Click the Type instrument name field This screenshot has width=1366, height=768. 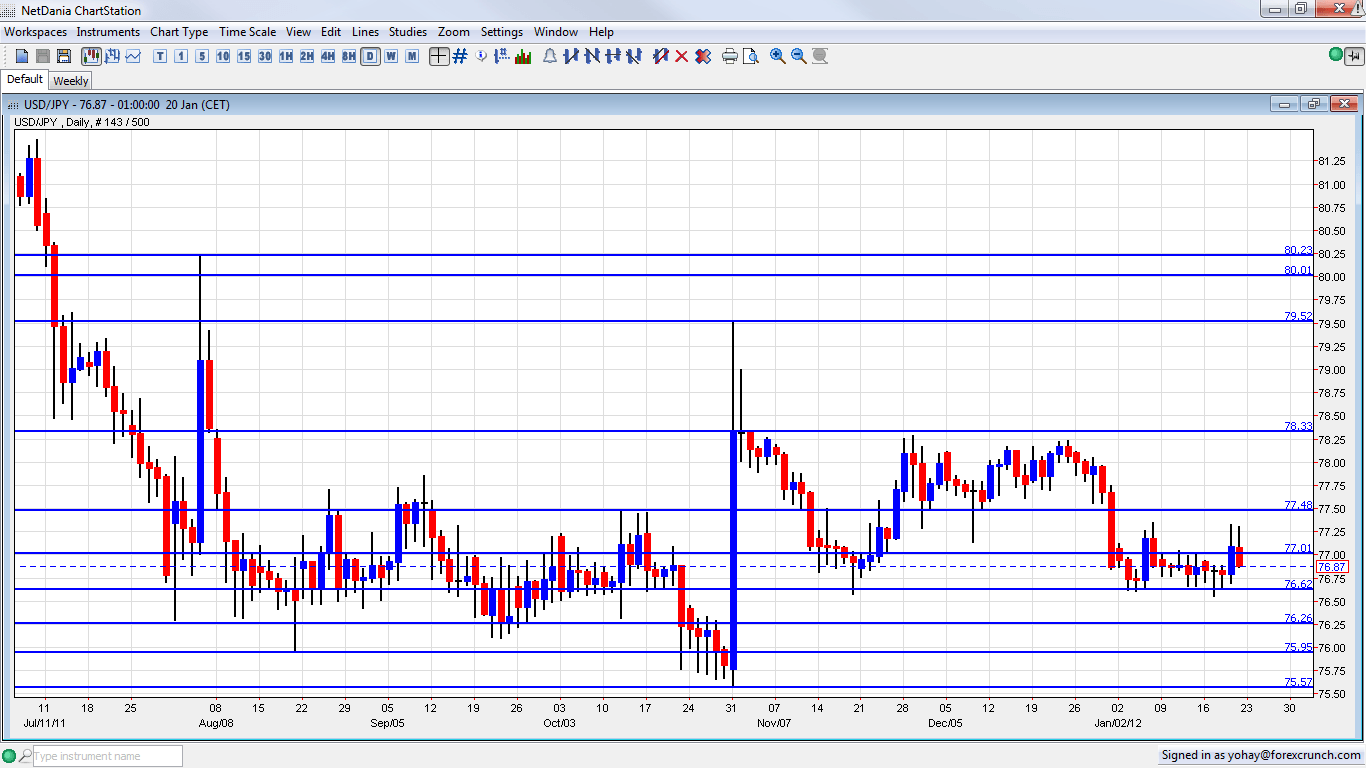pyautogui.click(x=107, y=756)
